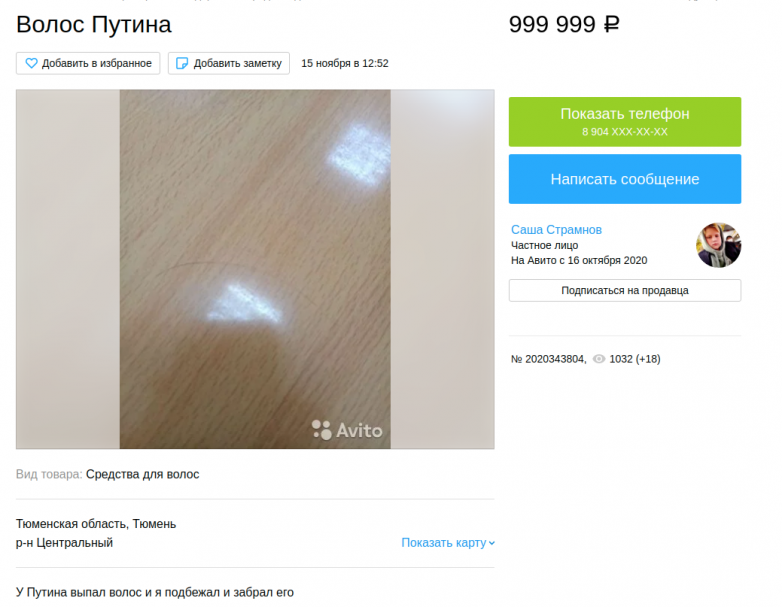Click the masked phone digits 8 904 XXX-XX-XX
Viewport: 782px width, 607px height.
pos(624,132)
